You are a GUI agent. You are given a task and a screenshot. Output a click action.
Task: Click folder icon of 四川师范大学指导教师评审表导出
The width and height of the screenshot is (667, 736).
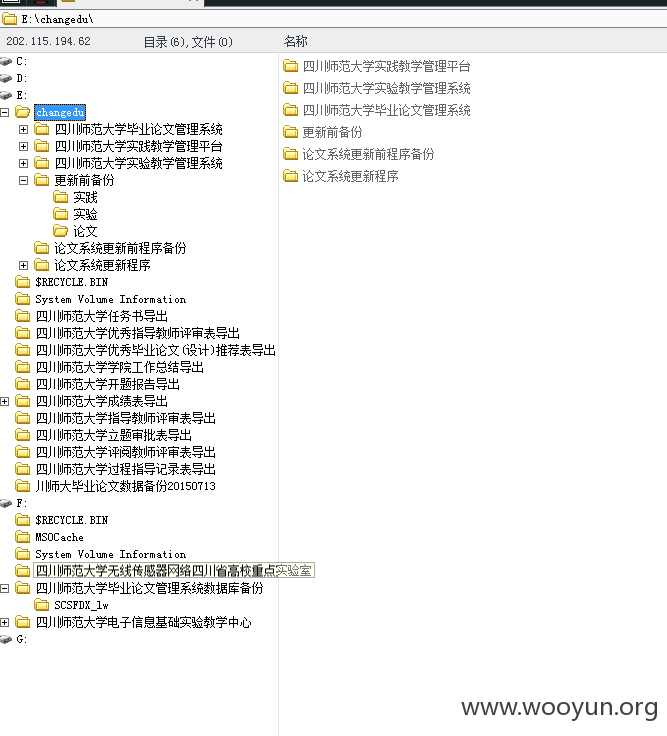coord(23,418)
